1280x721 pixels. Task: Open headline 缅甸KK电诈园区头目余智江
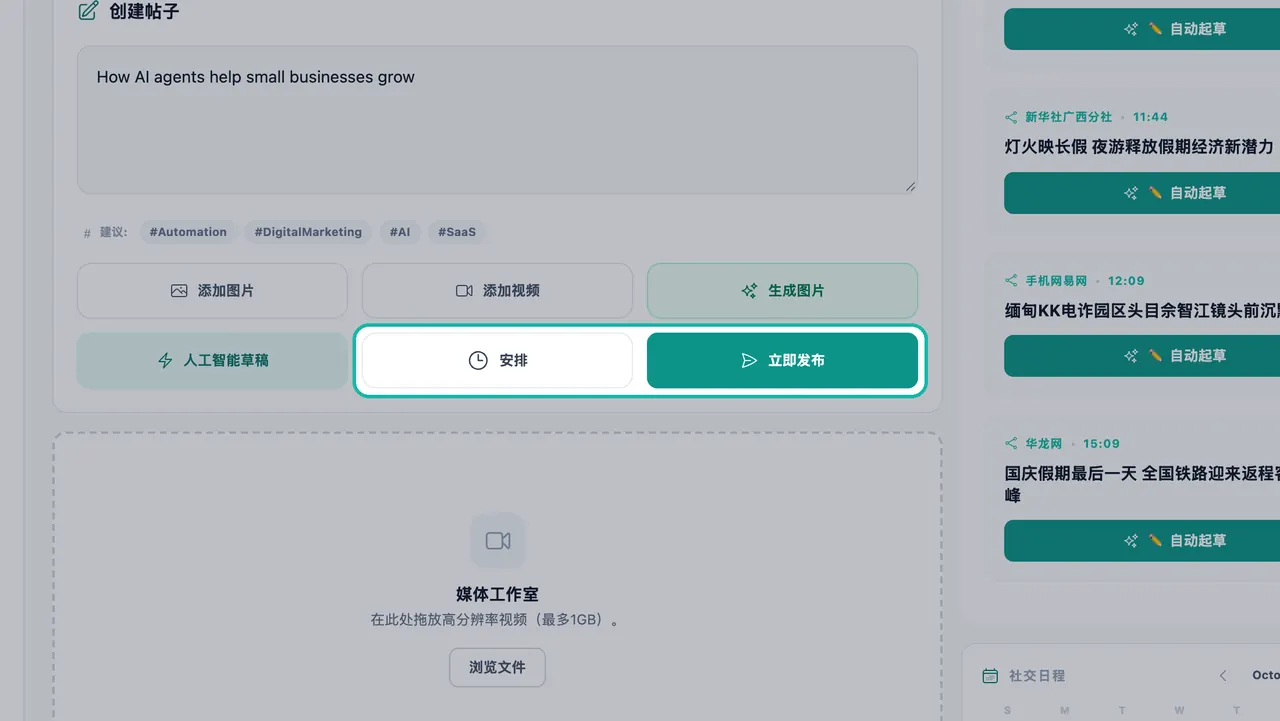coord(1142,311)
